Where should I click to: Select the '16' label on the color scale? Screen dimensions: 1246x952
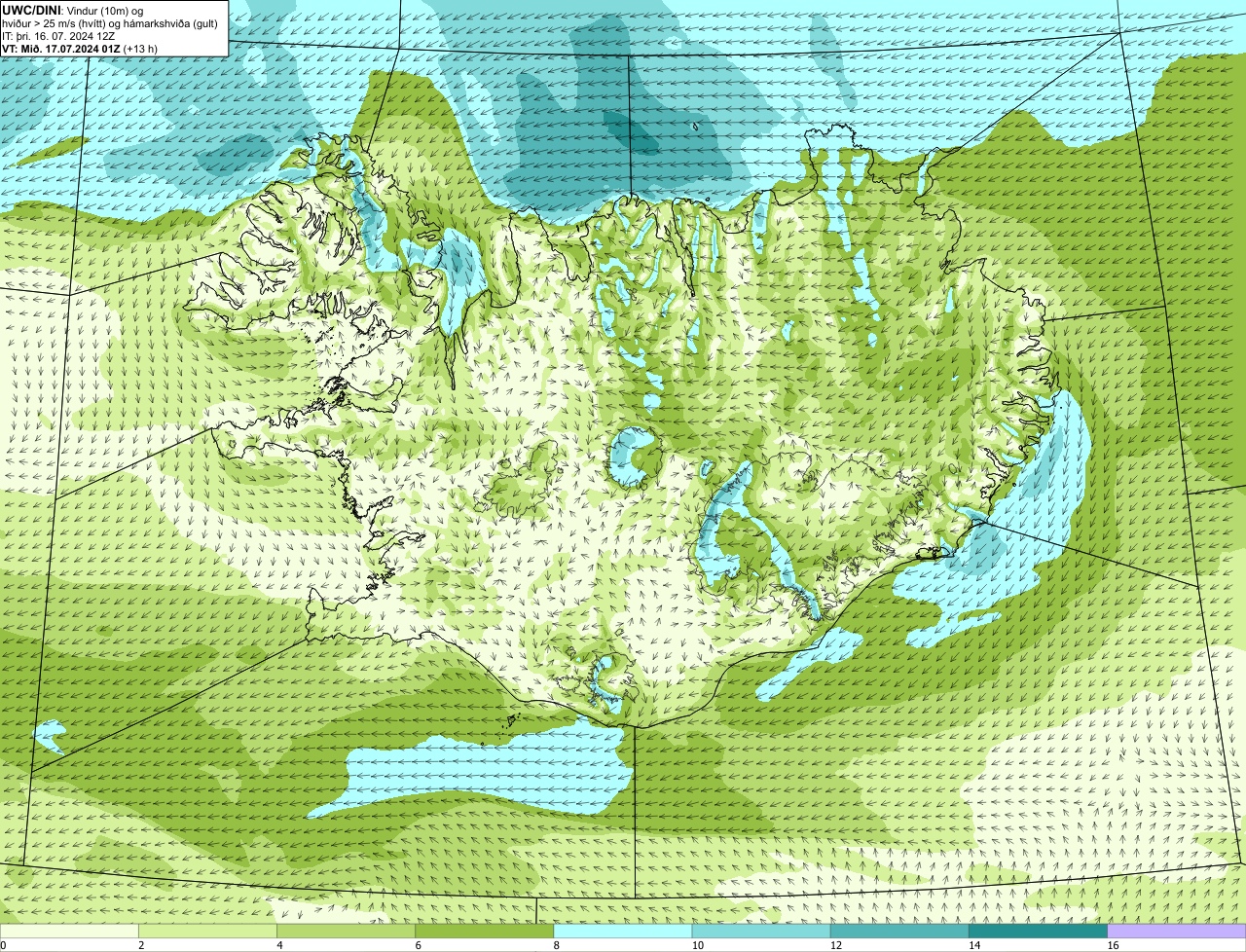[1113, 945]
